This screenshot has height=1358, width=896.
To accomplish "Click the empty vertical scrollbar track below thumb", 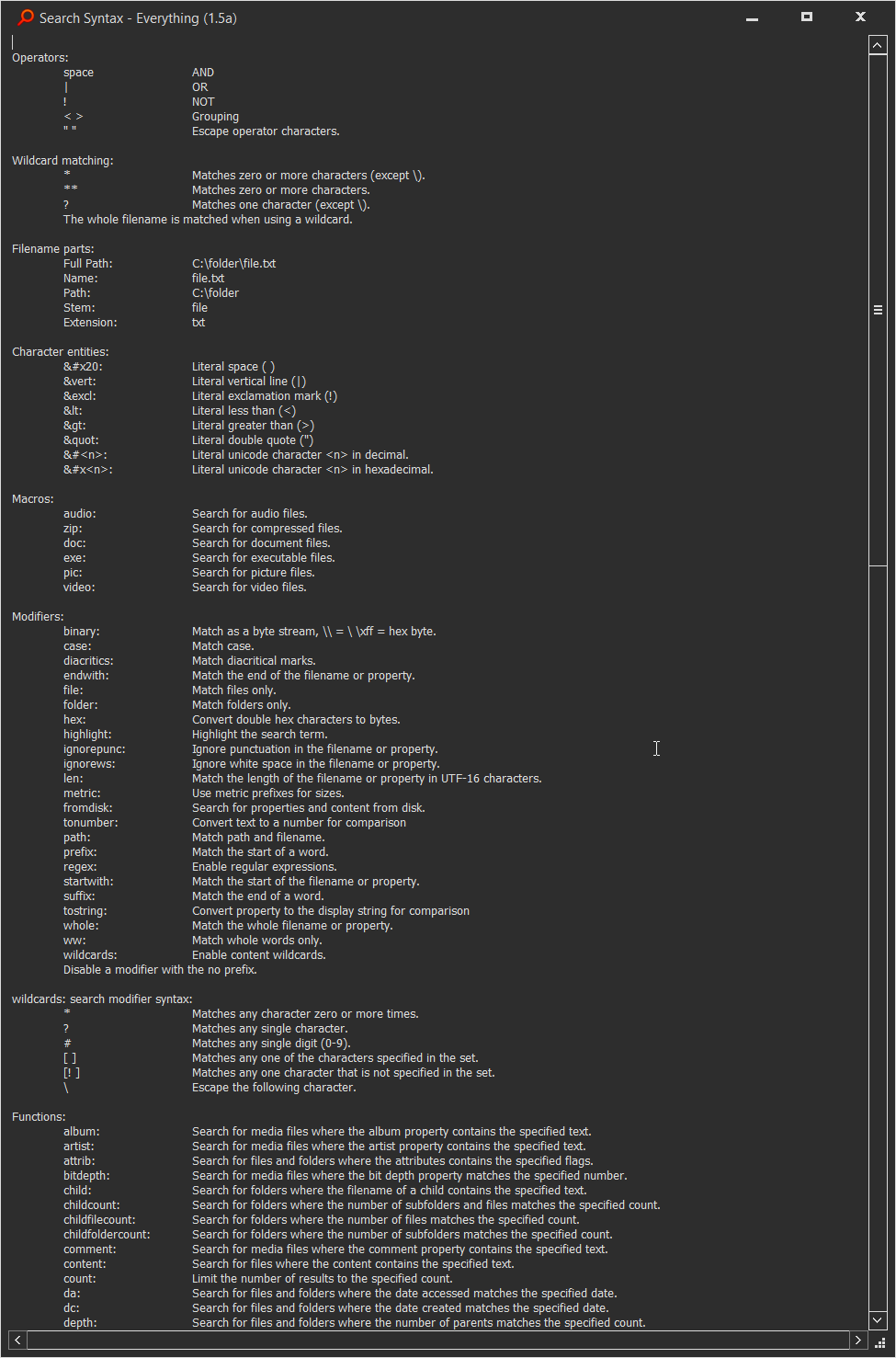I will click(878, 919).
